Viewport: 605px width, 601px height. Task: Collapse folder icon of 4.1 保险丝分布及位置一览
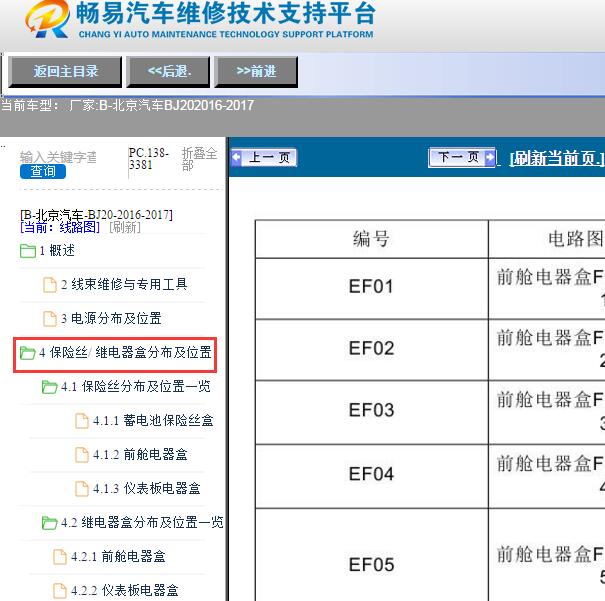[50, 387]
